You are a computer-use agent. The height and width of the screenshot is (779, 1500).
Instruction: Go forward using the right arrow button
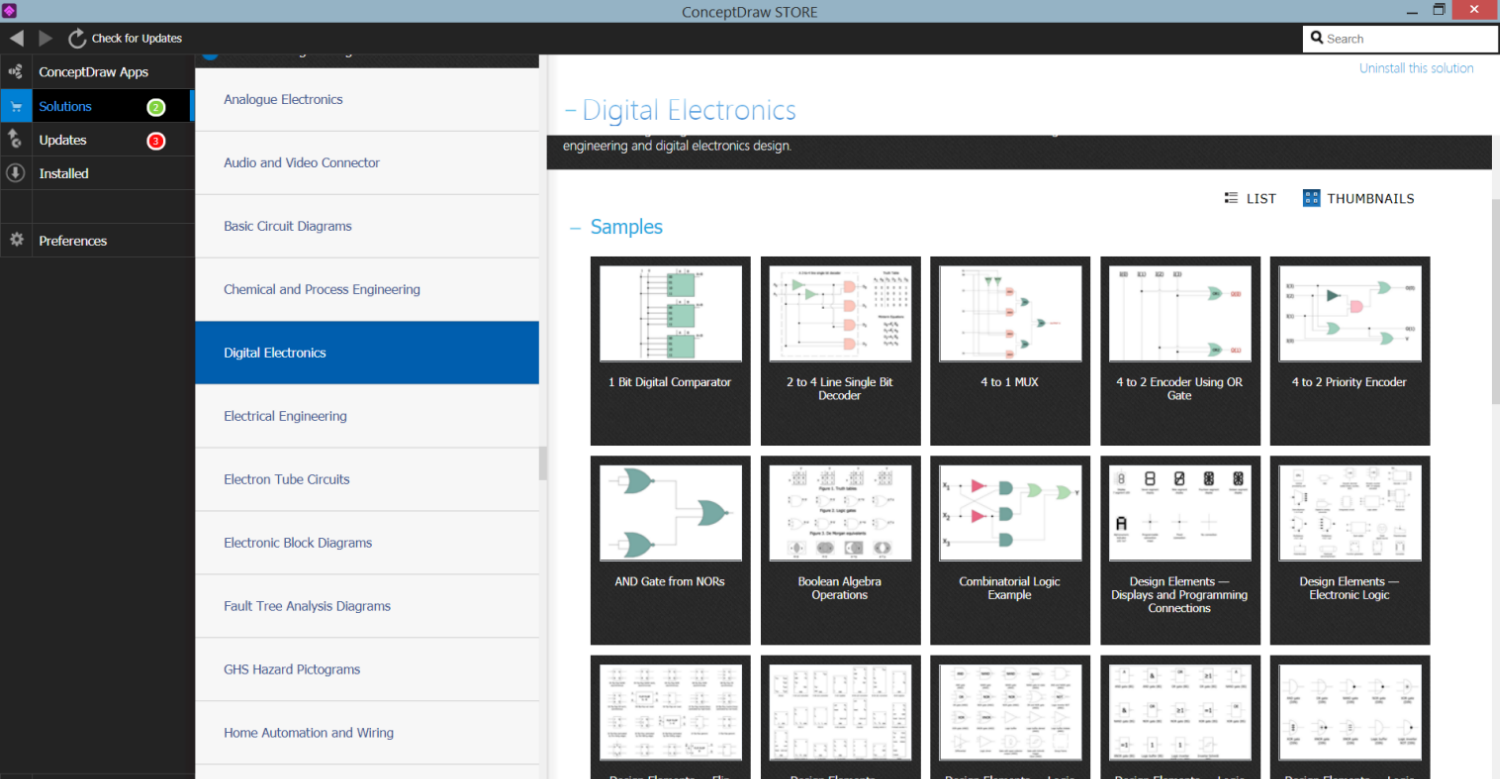tap(46, 38)
